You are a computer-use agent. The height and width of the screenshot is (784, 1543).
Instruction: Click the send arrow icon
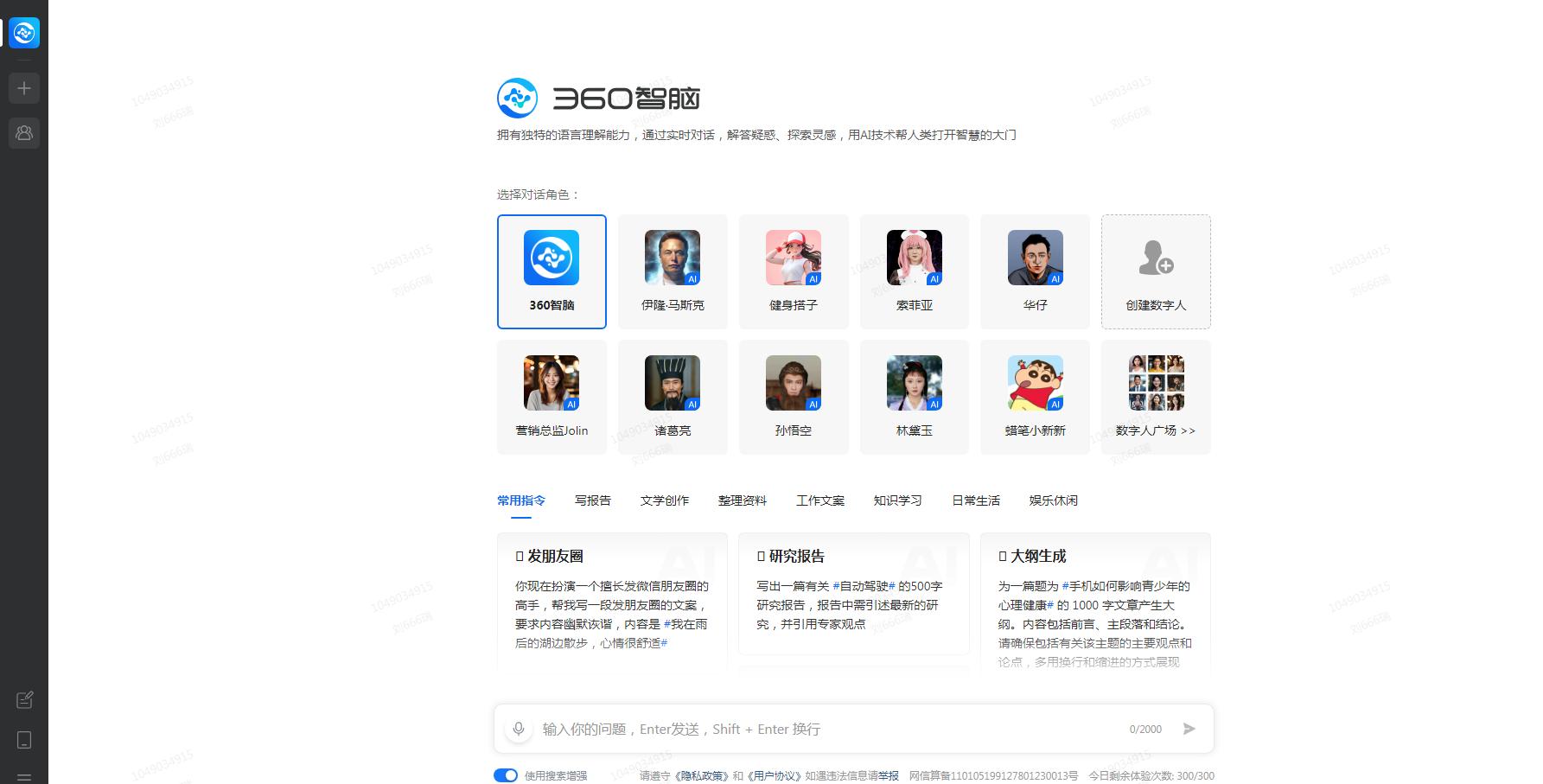tap(1189, 729)
